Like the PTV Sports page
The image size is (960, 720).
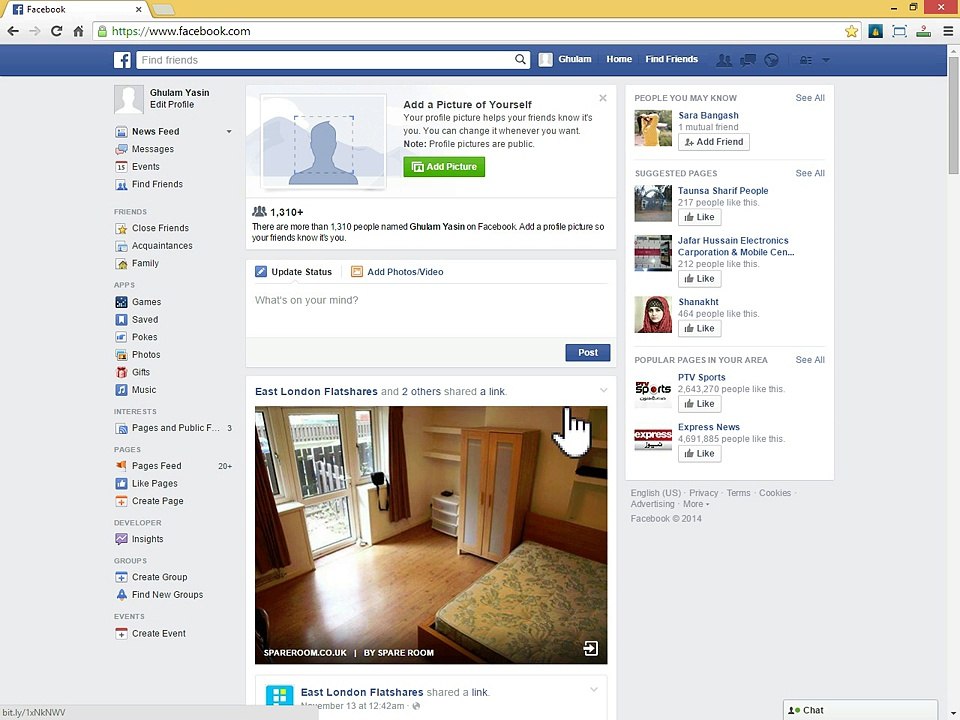[x=699, y=404]
